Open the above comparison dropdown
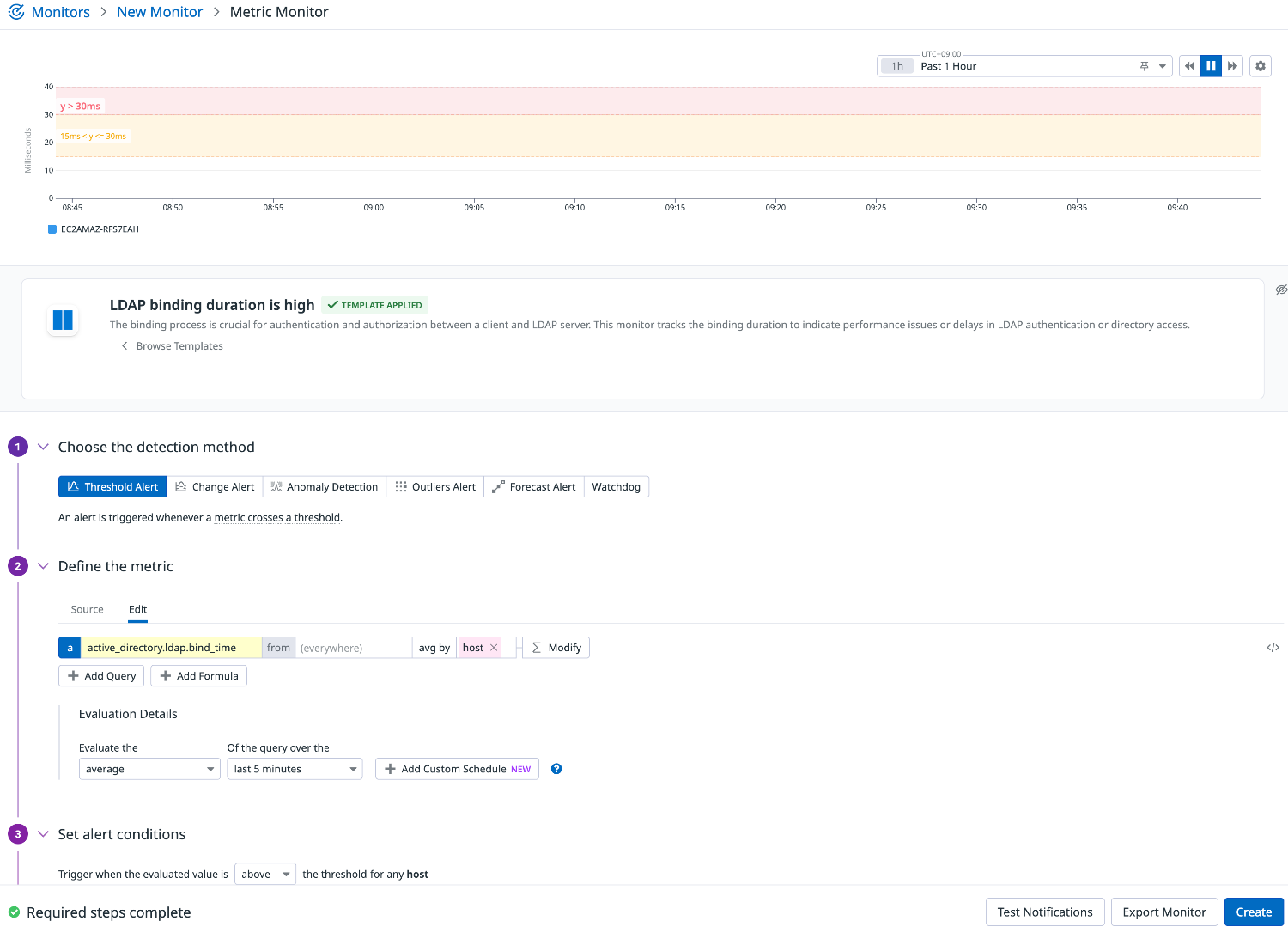The width and height of the screenshot is (1288, 933). 265,874
